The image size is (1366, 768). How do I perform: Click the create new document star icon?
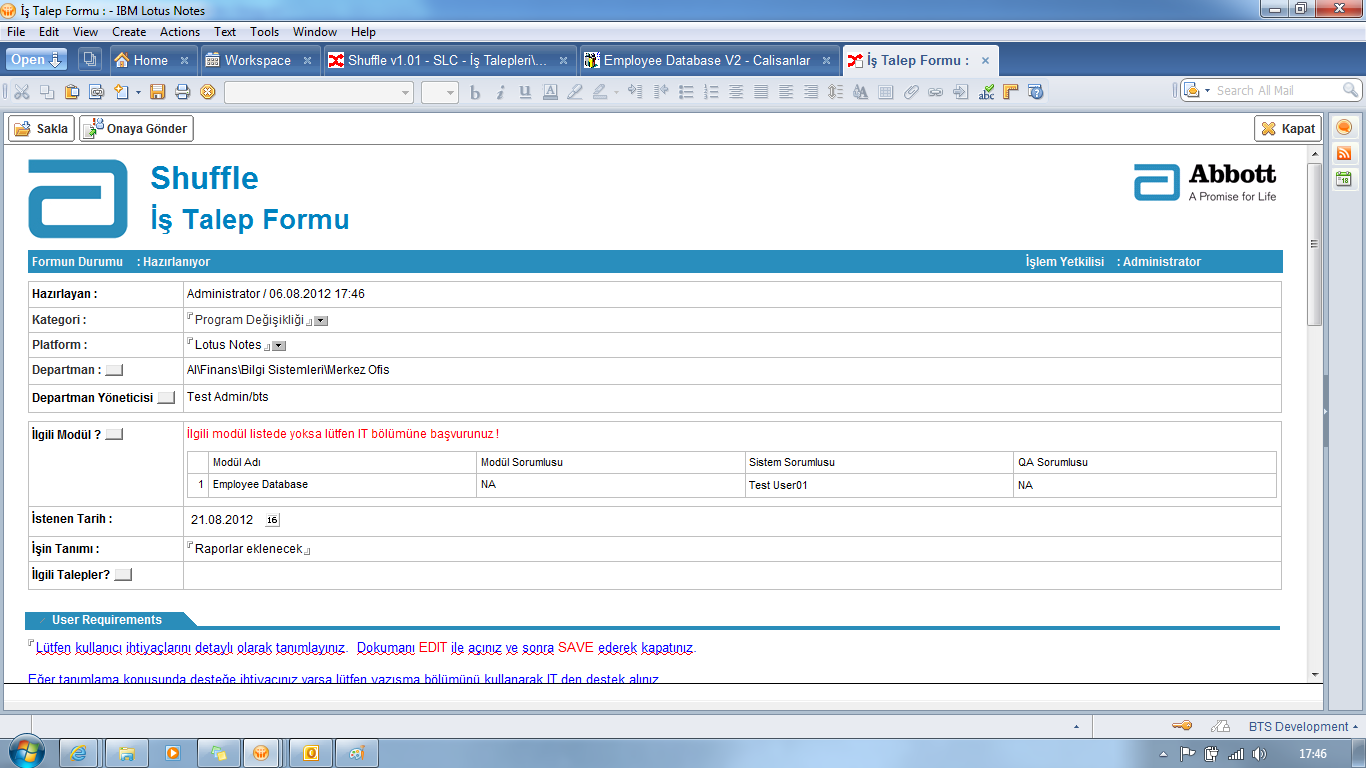coord(121,92)
